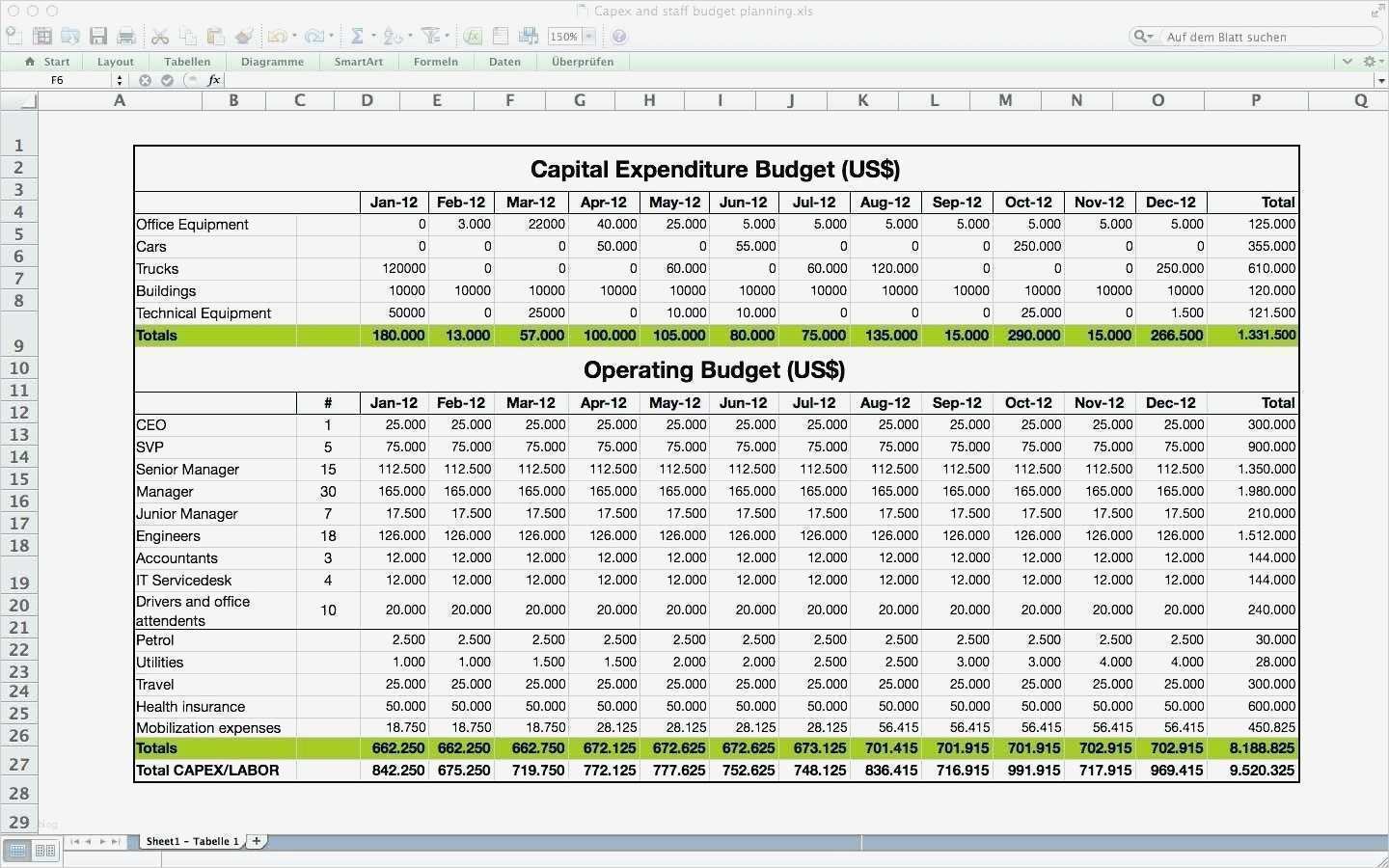Expand the Sort options dropdown arrow
The height and width of the screenshot is (868, 1389).
409,37
